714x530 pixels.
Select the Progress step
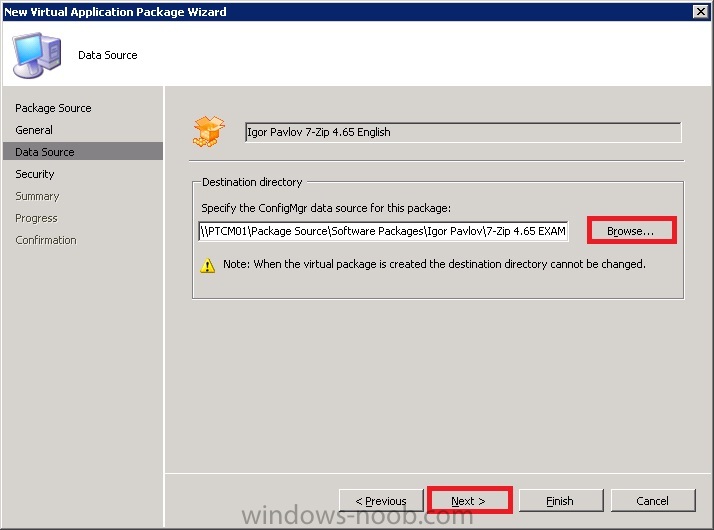tap(36, 218)
